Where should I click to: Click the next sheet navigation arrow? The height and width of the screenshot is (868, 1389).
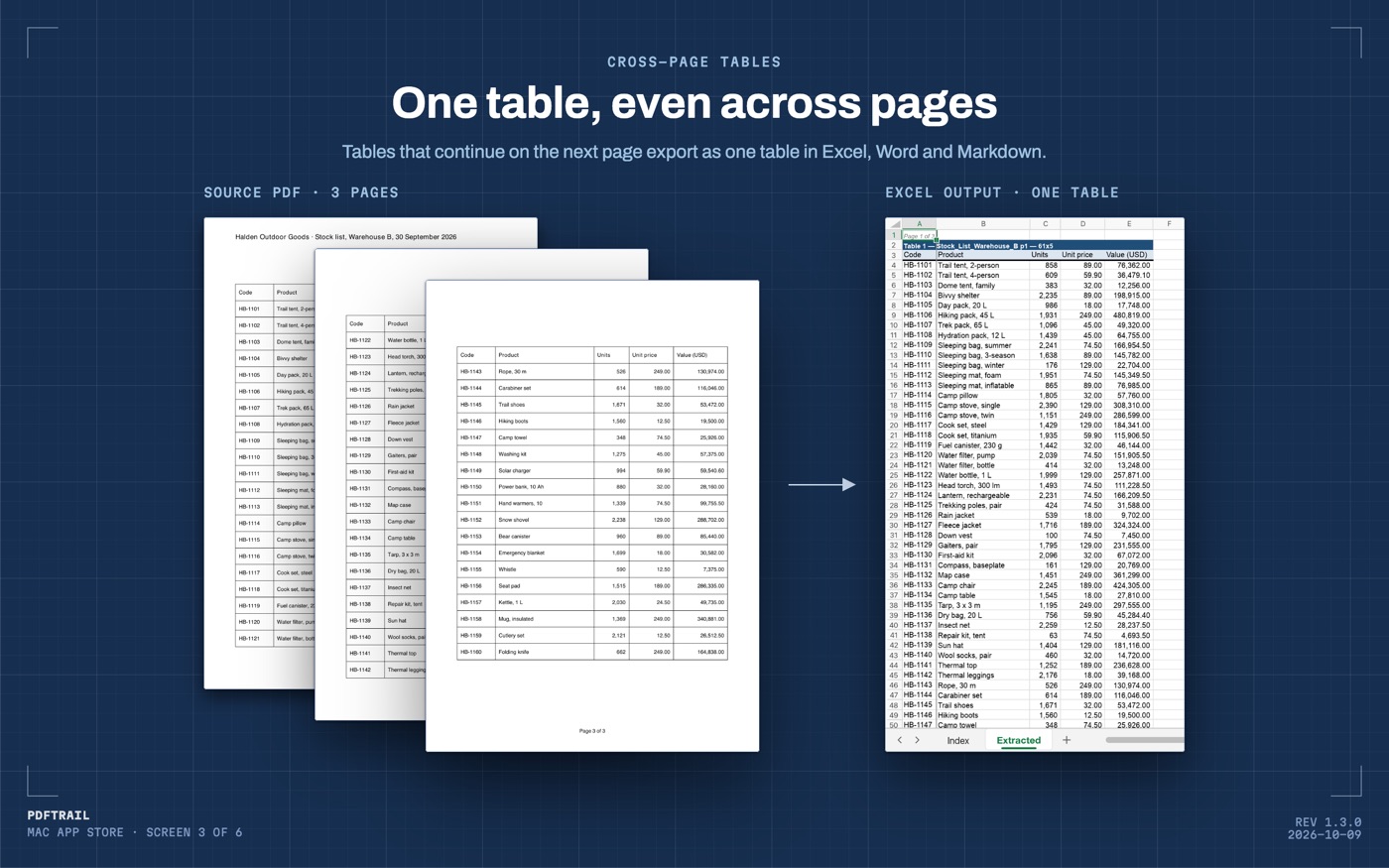[x=917, y=740]
